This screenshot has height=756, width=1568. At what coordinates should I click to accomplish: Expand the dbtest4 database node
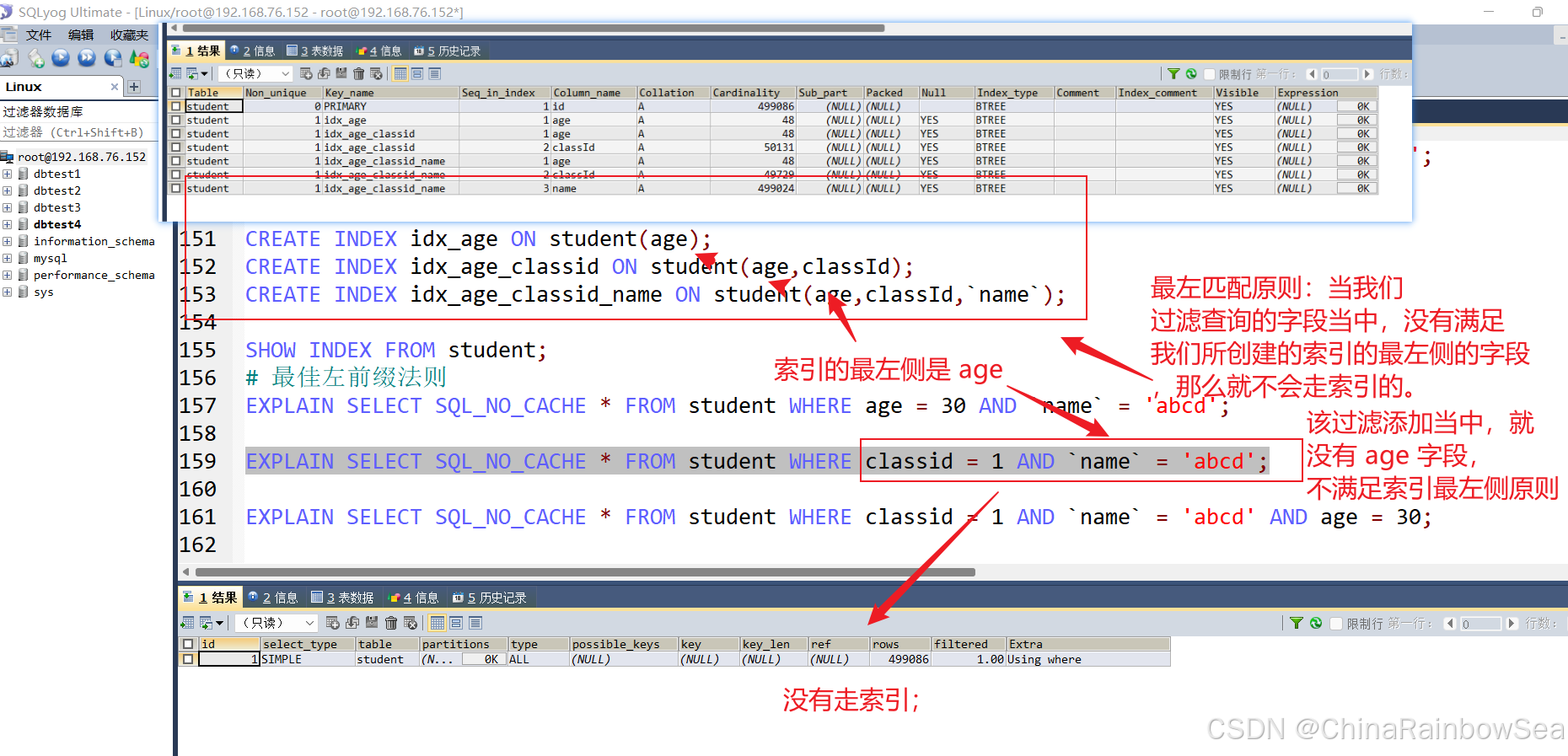pyautogui.click(x=7, y=224)
